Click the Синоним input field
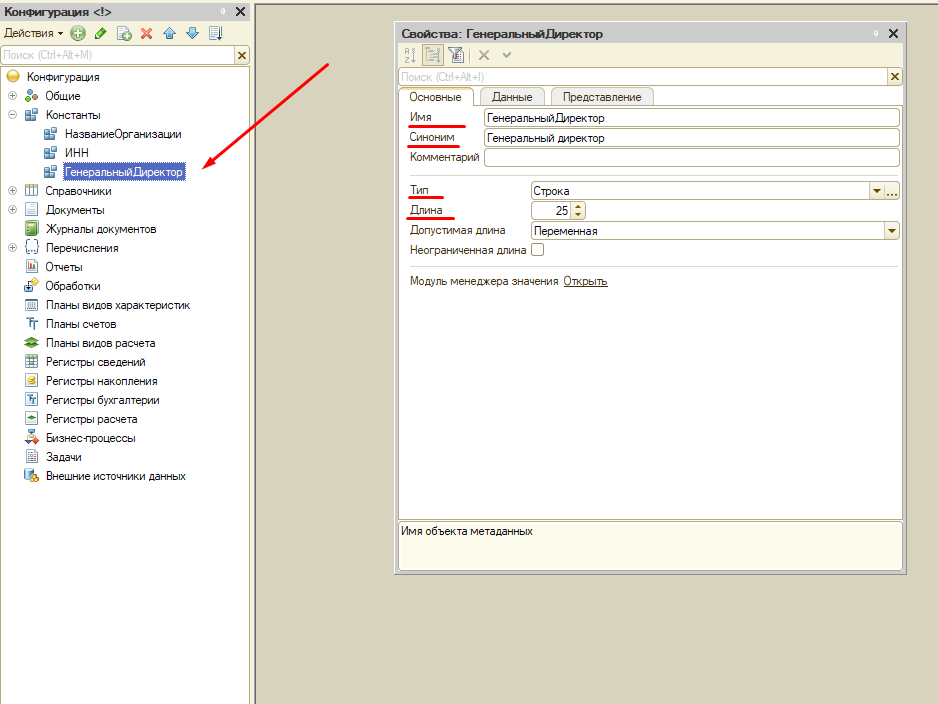The image size is (938, 704). point(692,138)
